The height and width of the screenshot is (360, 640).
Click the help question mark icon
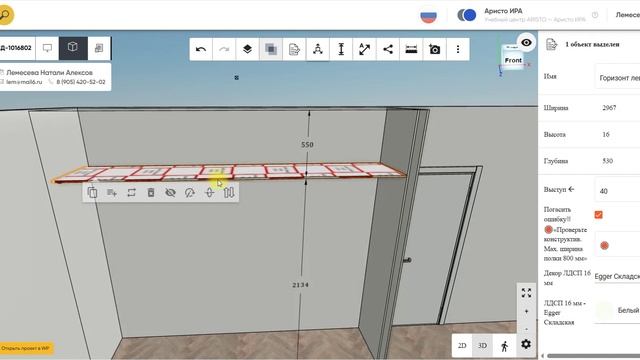pyautogui.click(x=595, y=15)
